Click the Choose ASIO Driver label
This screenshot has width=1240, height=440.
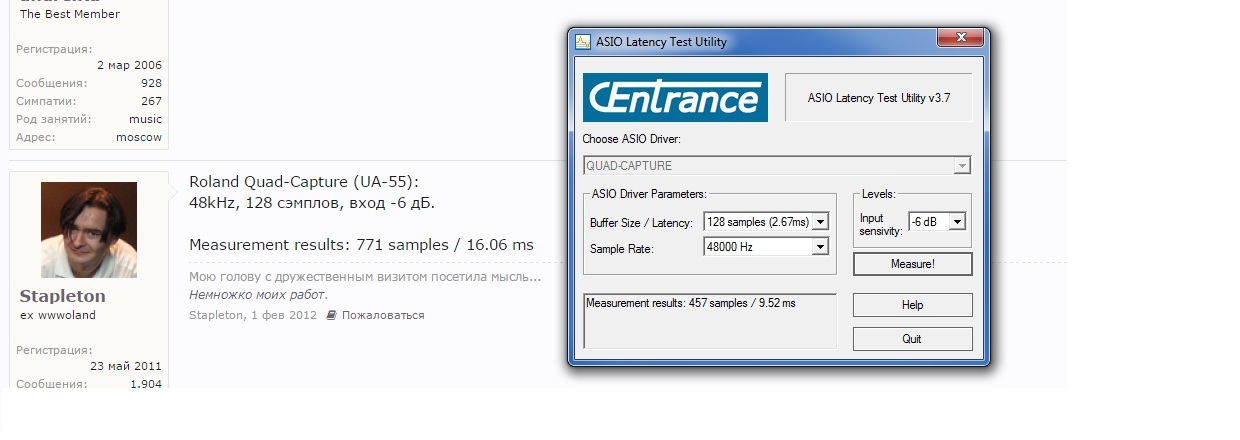pyautogui.click(x=631, y=139)
